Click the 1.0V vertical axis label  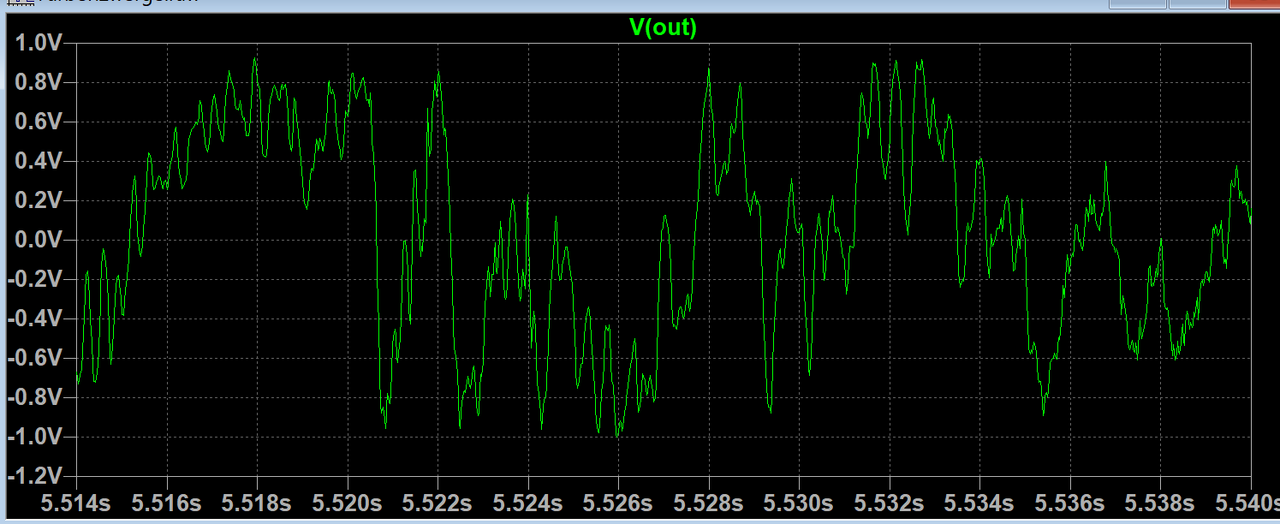38,43
